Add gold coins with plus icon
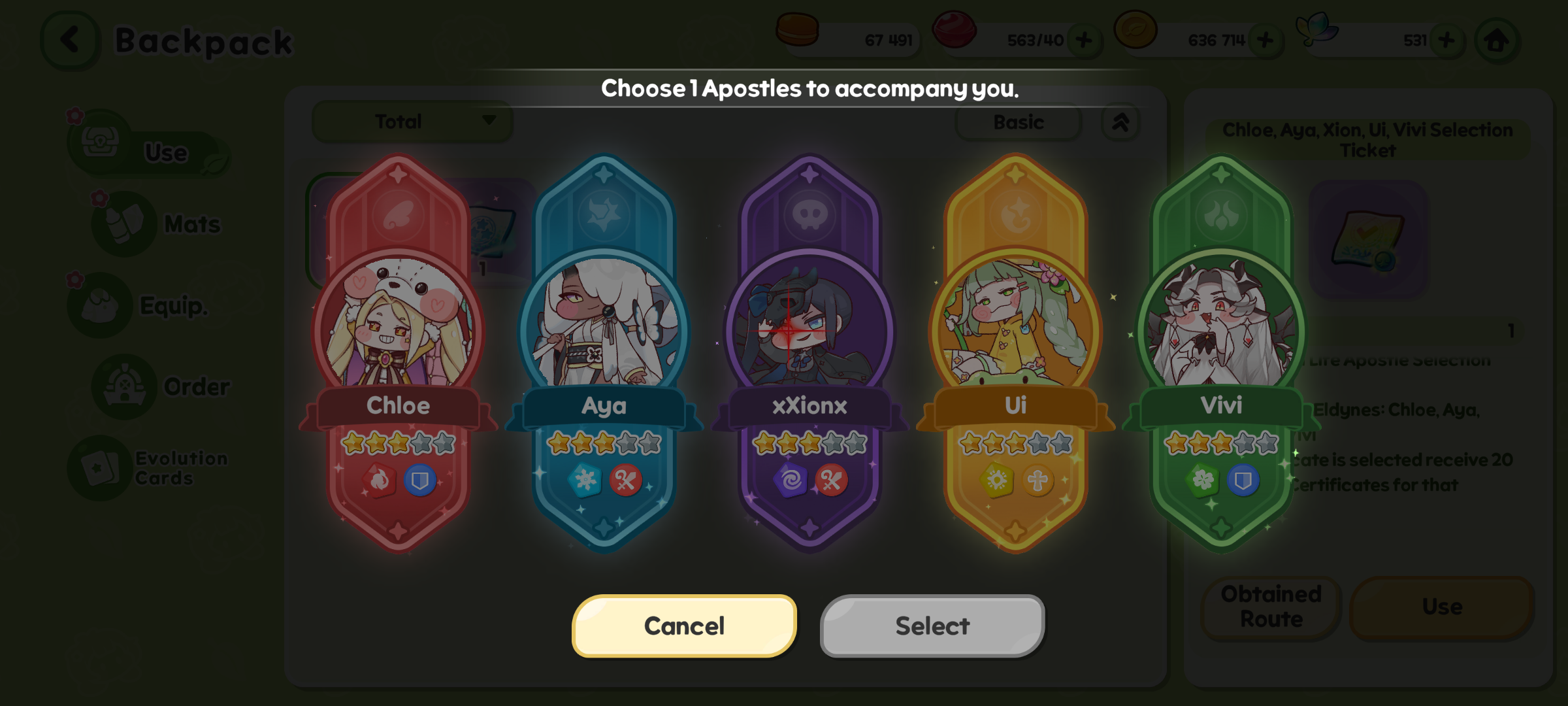This screenshot has width=1568, height=706. coord(1265,41)
